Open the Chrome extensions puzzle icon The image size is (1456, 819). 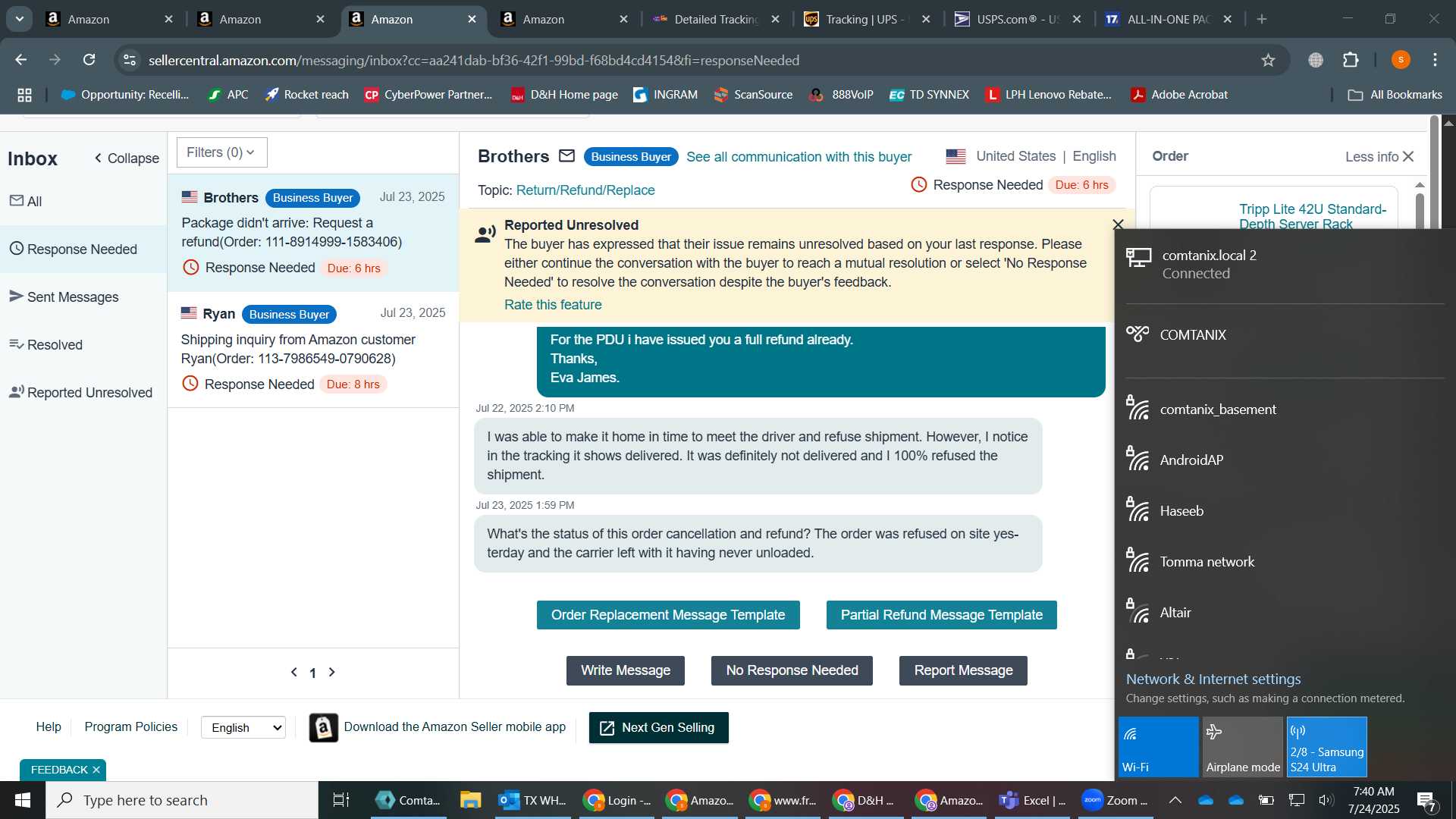tap(1351, 60)
